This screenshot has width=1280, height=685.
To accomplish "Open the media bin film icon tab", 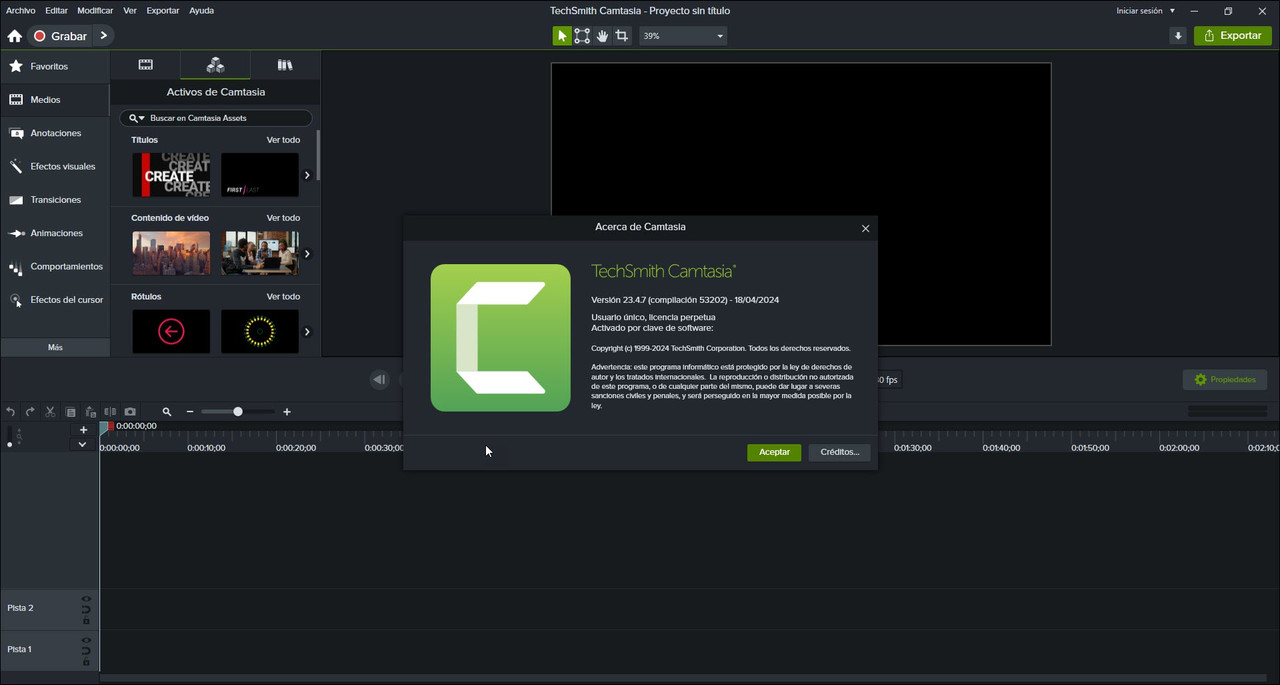I will (x=146, y=65).
